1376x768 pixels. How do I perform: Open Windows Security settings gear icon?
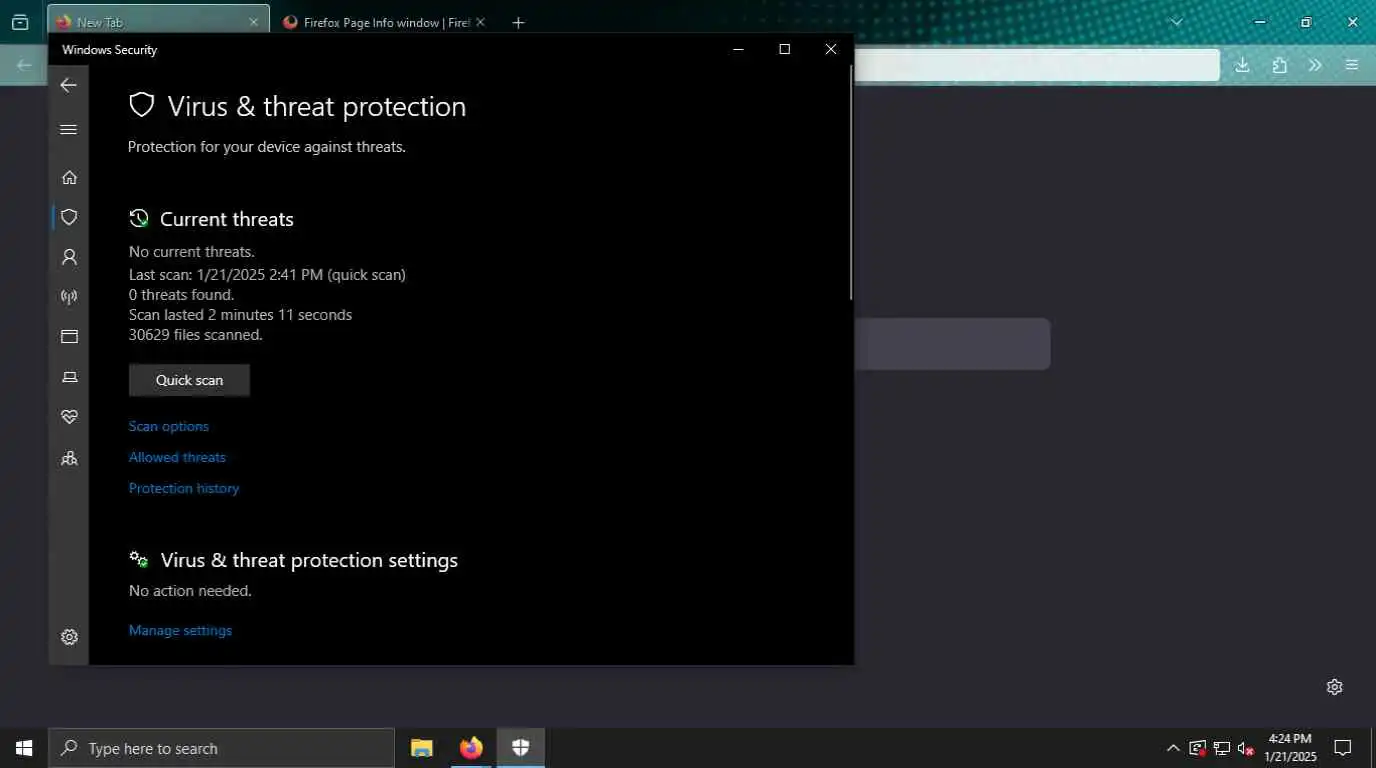pos(69,637)
